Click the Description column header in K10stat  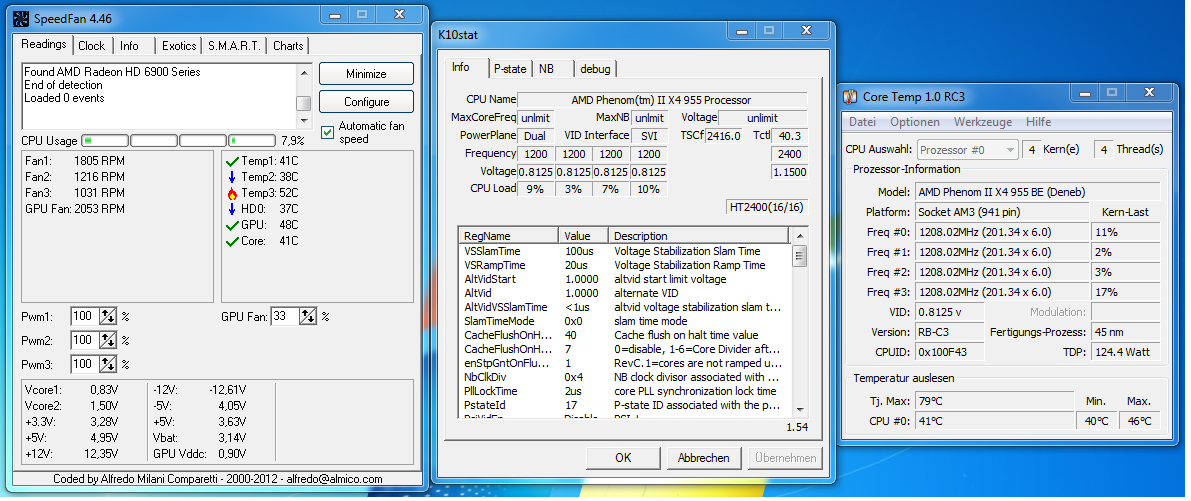coord(699,236)
